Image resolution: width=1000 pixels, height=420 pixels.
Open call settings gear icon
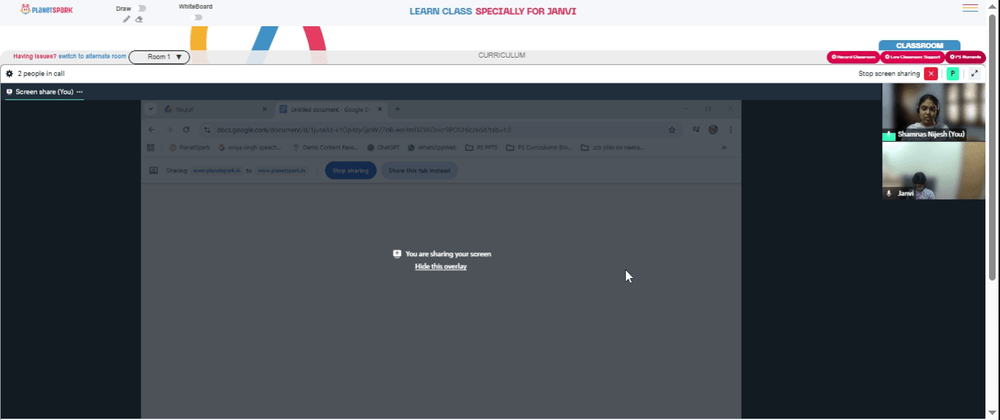click(10, 73)
